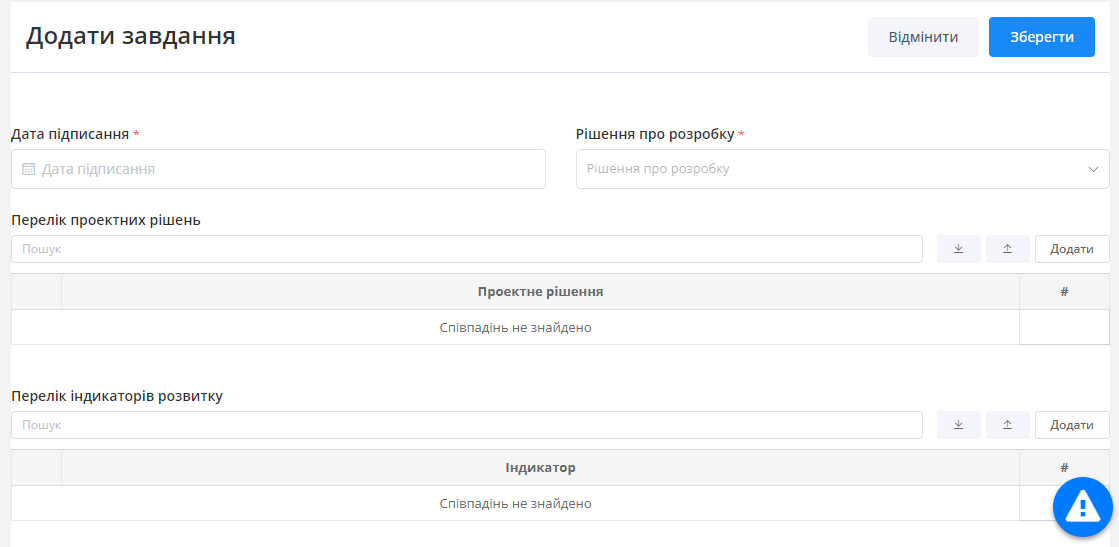The width and height of the screenshot is (1119, 547).
Task: Click the blank first column header of indicators table
Action: click(x=36, y=468)
